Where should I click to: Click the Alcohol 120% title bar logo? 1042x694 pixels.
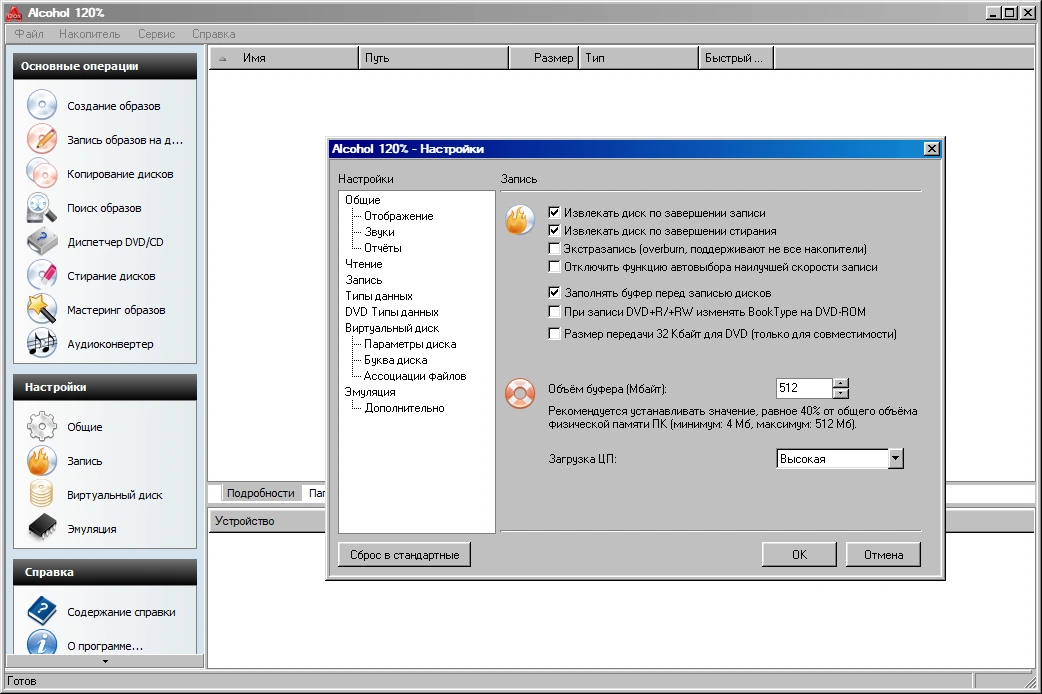[x=13, y=13]
